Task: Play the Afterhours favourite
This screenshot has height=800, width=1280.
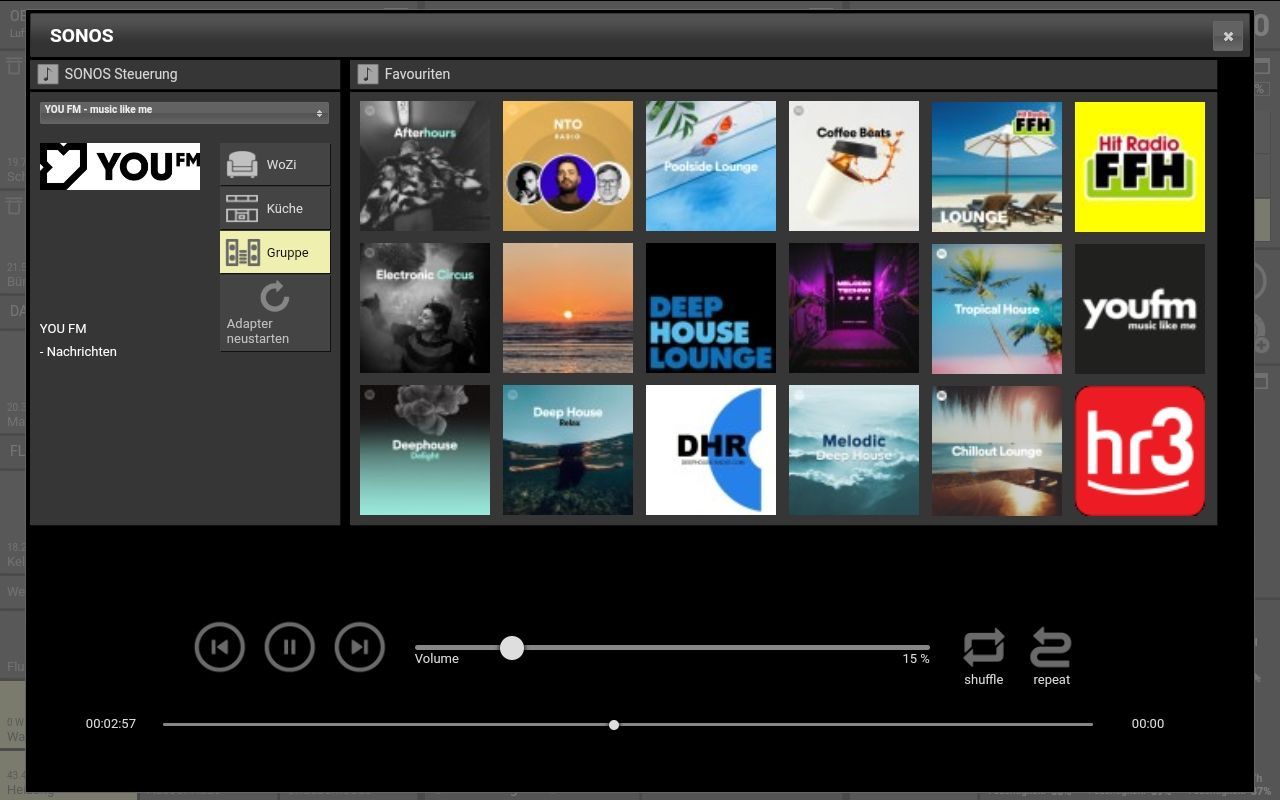Action: click(x=425, y=166)
